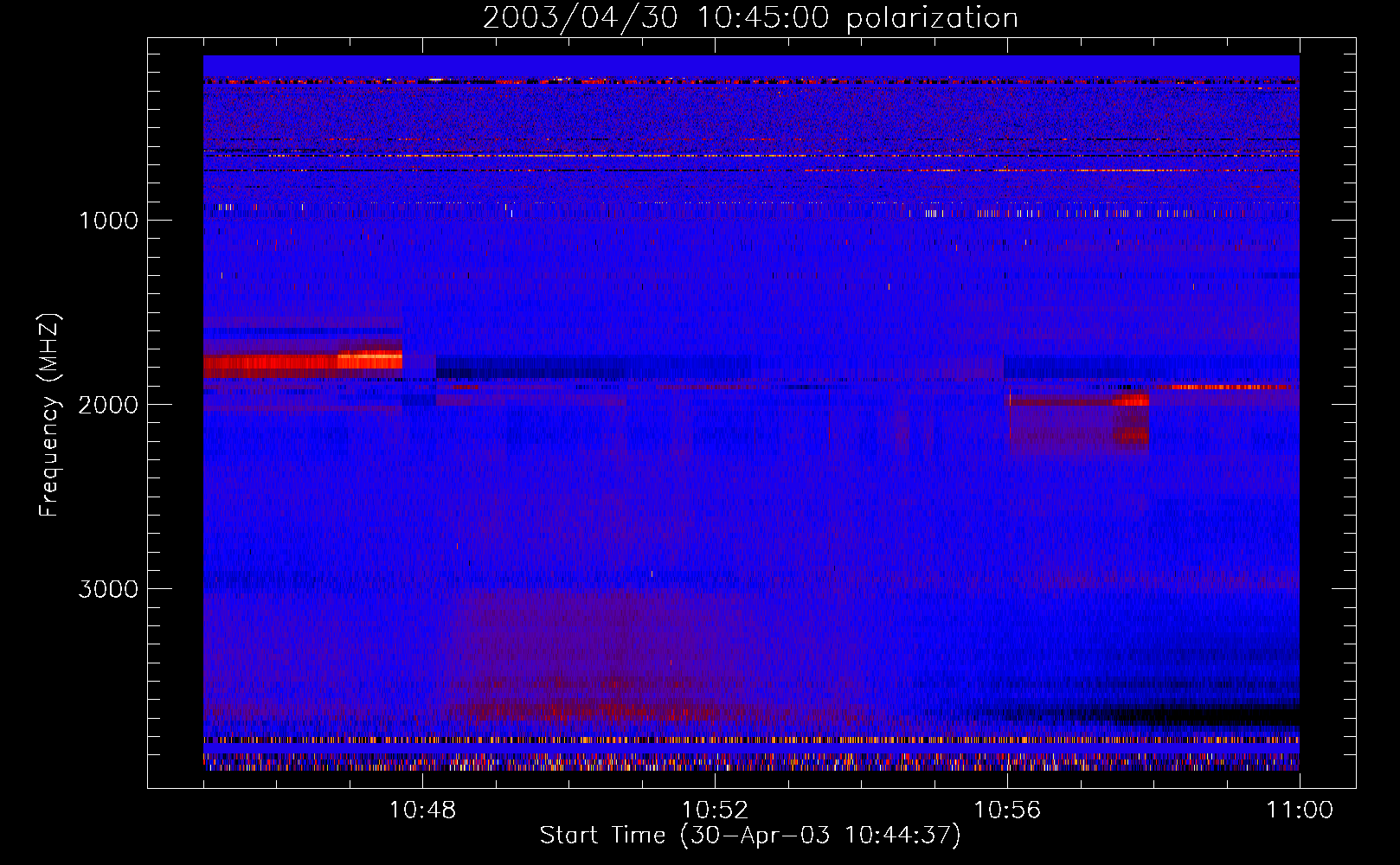Click the 11:00 time tick label
Viewport: 1400px width, 865px height.
click(1300, 811)
